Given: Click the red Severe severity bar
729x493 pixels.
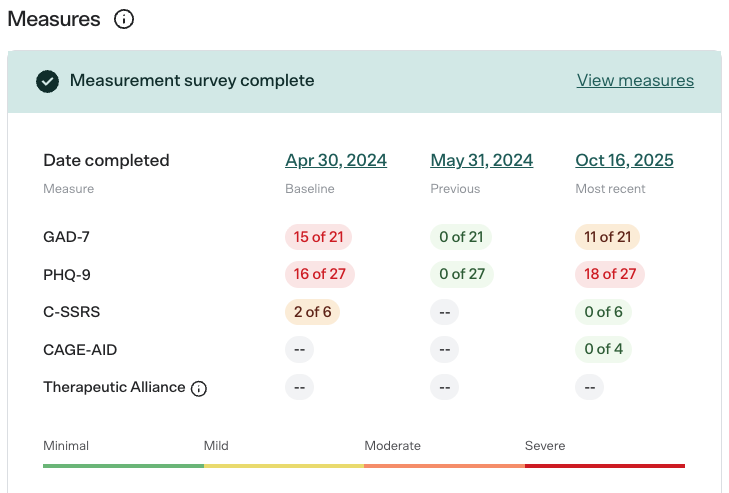Looking at the screenshot, I should 605,465.
